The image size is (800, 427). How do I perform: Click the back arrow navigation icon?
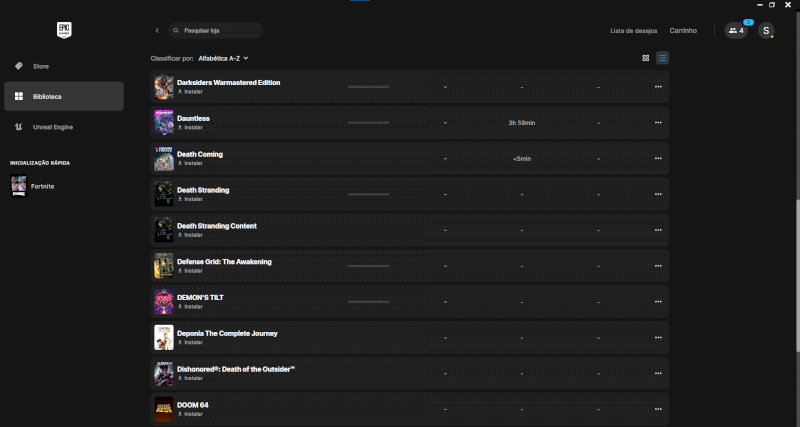click(157, 31)
